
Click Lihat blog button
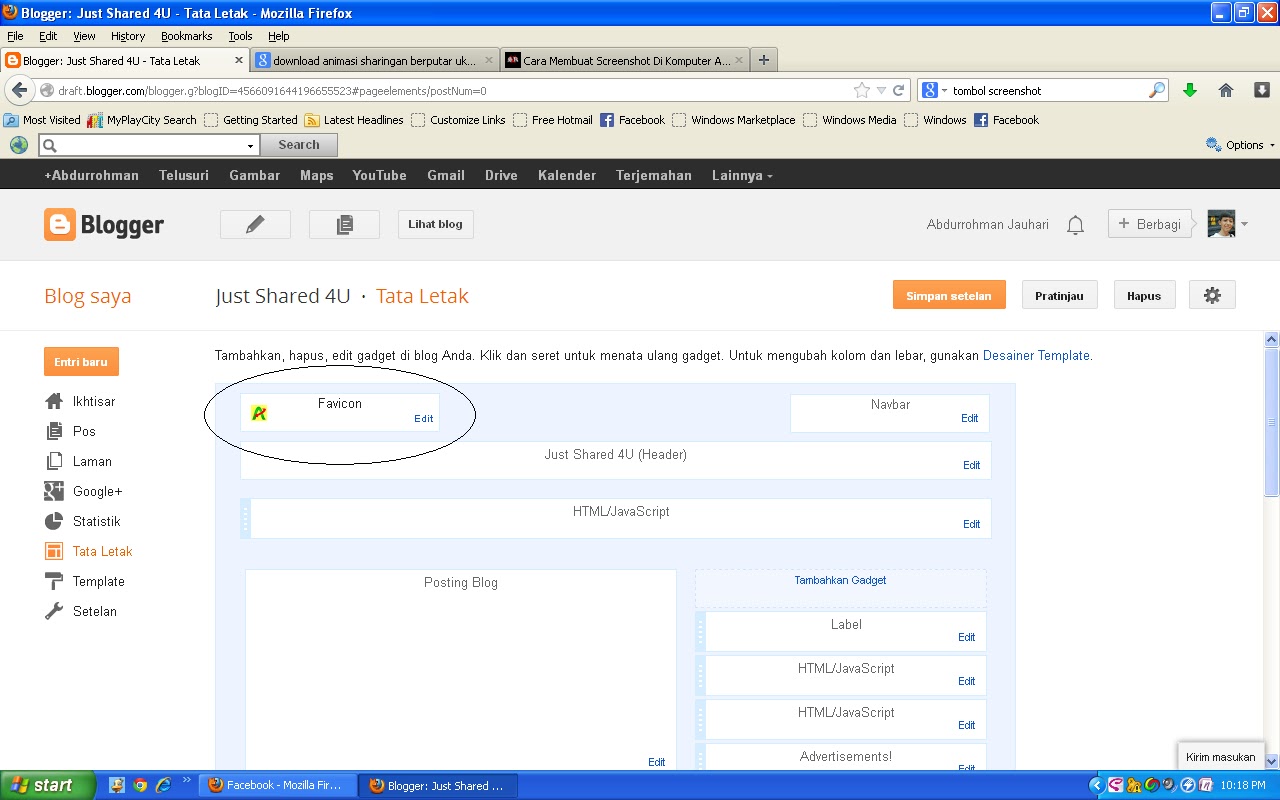coord(435,224)
